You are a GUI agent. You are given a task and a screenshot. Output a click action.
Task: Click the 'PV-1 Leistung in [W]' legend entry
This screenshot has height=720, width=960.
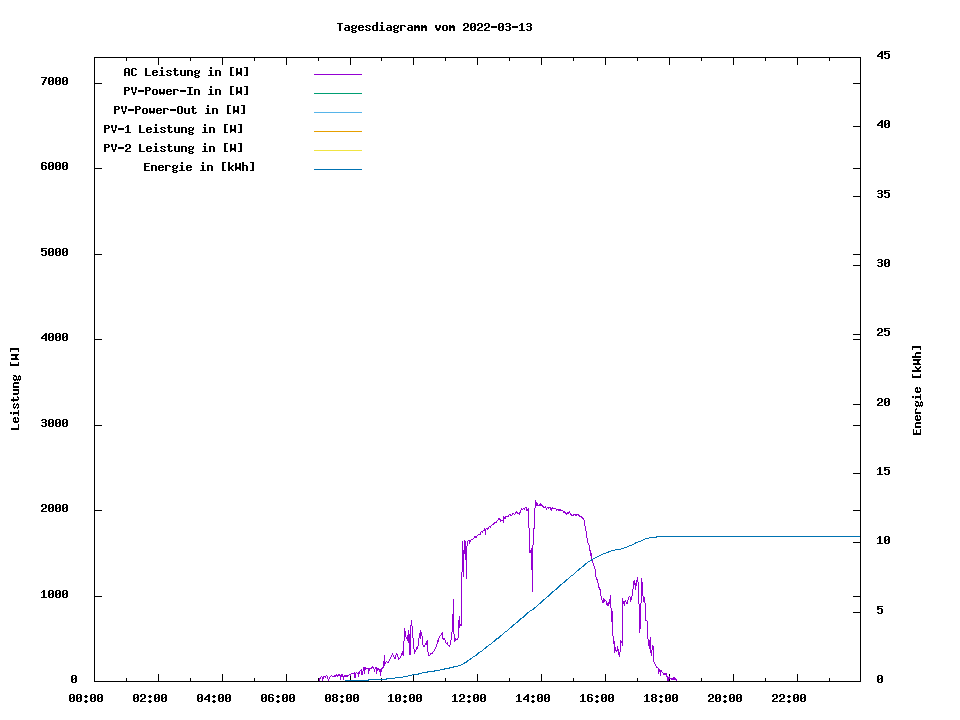tap(173, 129)
